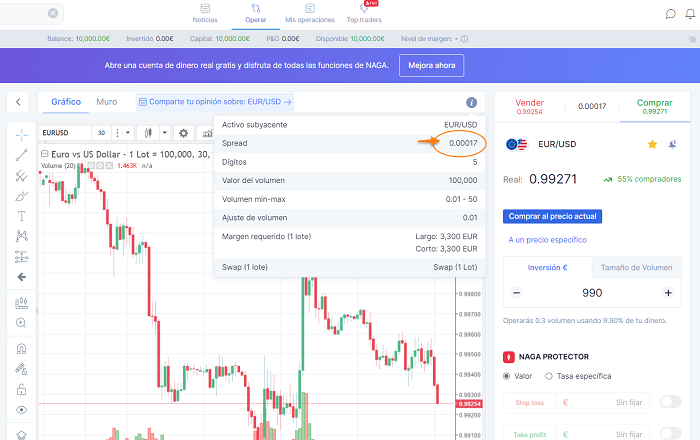Viewport: 700px width, 440px height.
Task: Open the time interval dropdown arrow
Action: point(128,133)
